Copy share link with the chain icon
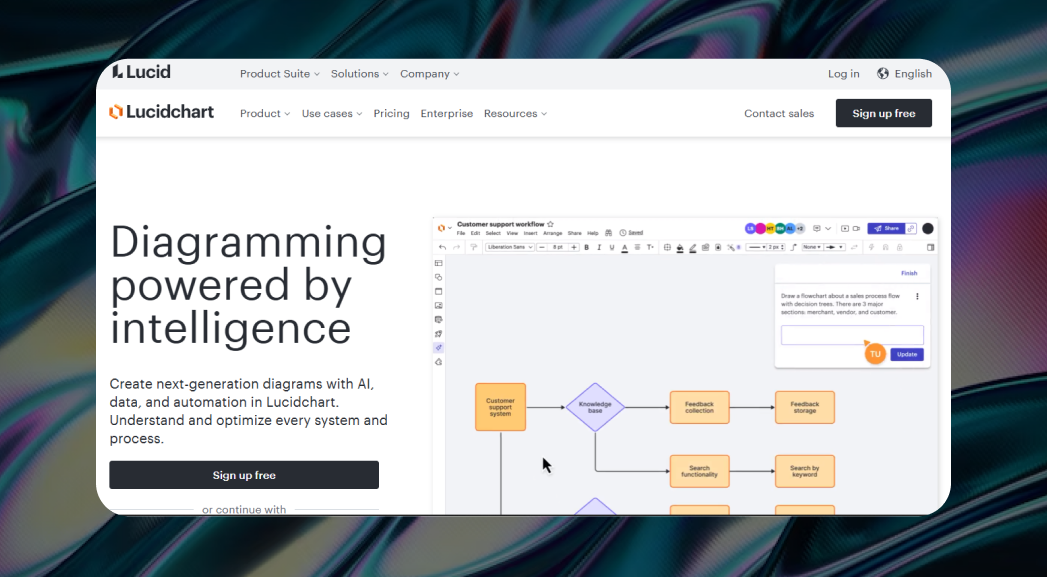The image size is (1047, 577). coord(911,228)
